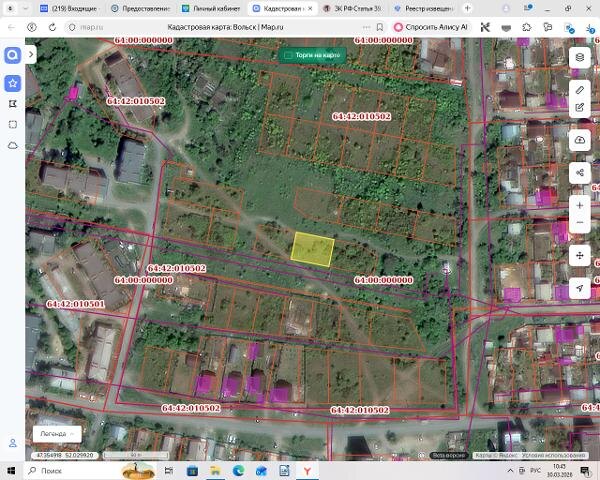Image resolution: width=600 pixels, height=480 pixels.
Task: Share the map view
Action: pos(580,173)
